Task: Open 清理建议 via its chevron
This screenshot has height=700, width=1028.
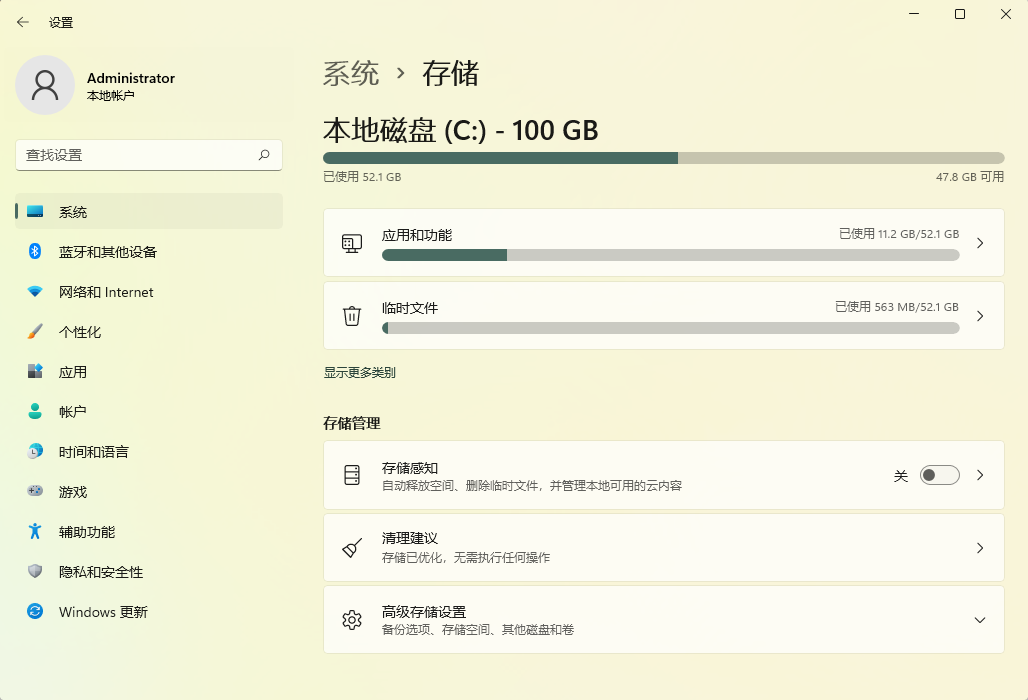Action: (979, 547)
